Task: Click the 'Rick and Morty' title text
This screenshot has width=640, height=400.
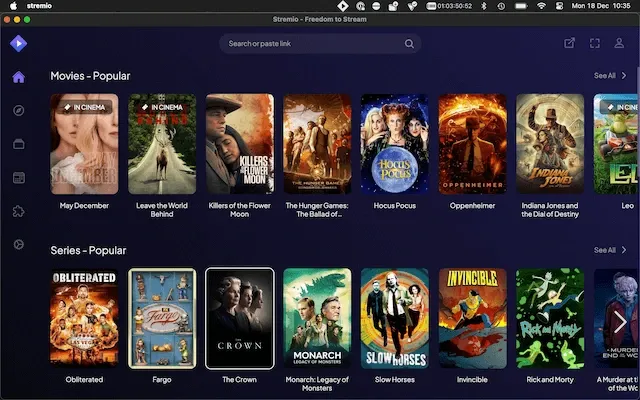Action: coord(550,380)
